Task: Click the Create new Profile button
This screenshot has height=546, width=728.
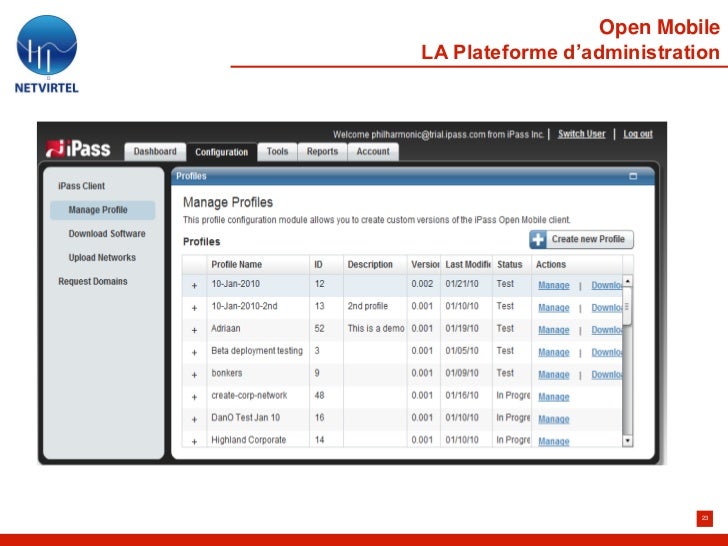Action: click(581, 240)
